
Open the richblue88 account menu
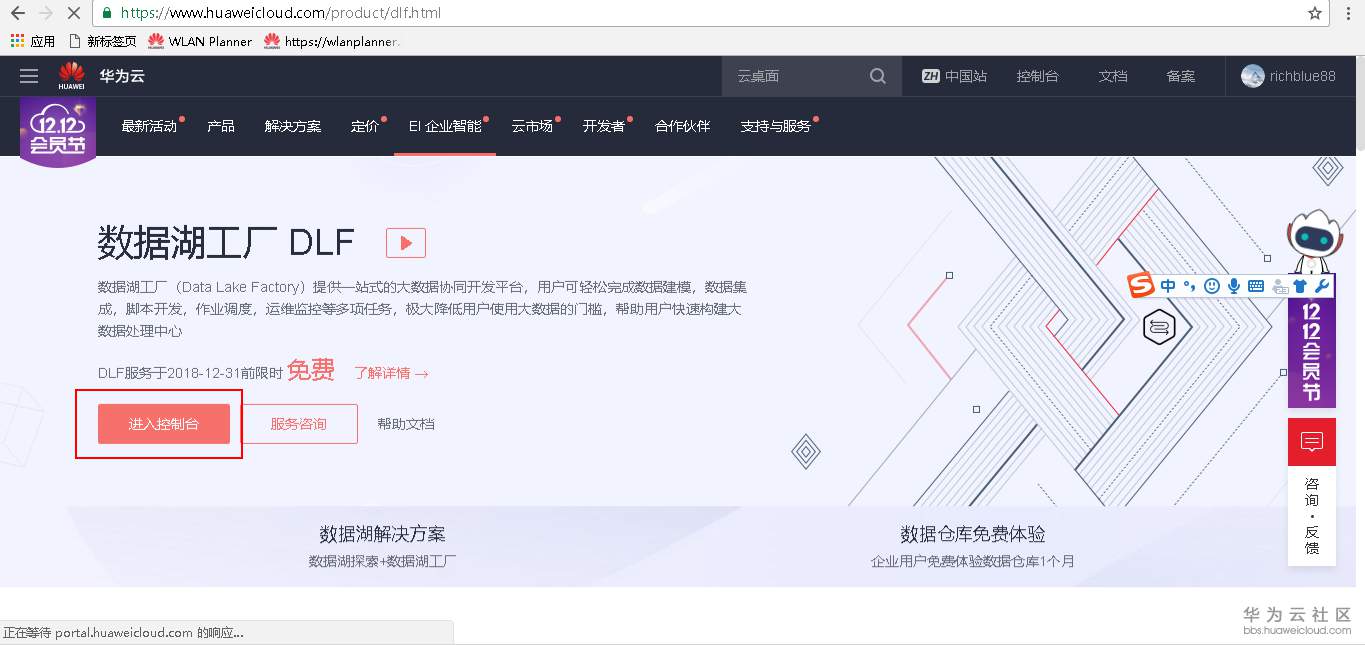1288,76
